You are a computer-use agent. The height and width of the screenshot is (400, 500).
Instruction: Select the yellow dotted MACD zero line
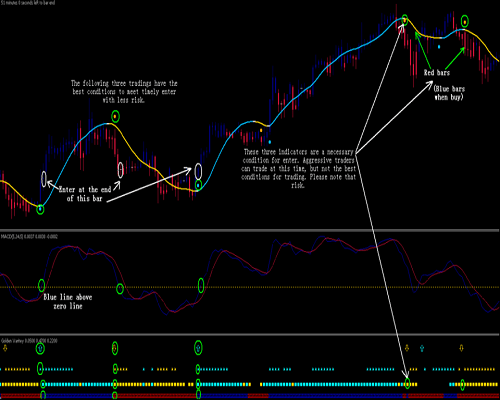click(250, 287)
